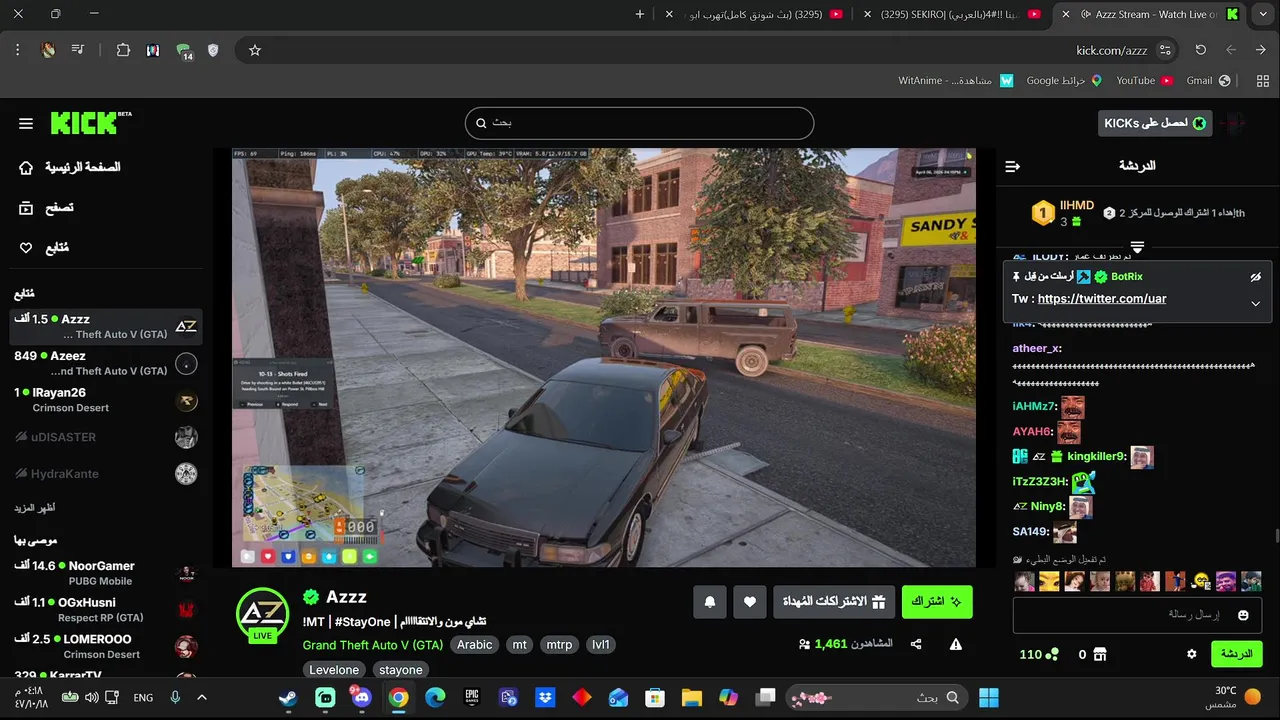Open the Google Maps bookmark

[x=1064, y=81]
